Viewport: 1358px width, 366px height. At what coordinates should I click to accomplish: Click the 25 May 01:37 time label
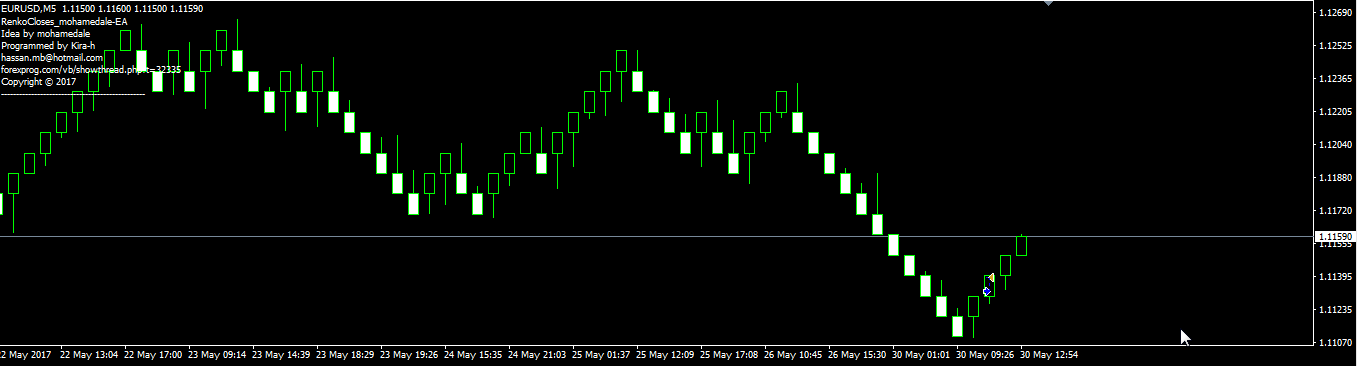pos(605,354)
